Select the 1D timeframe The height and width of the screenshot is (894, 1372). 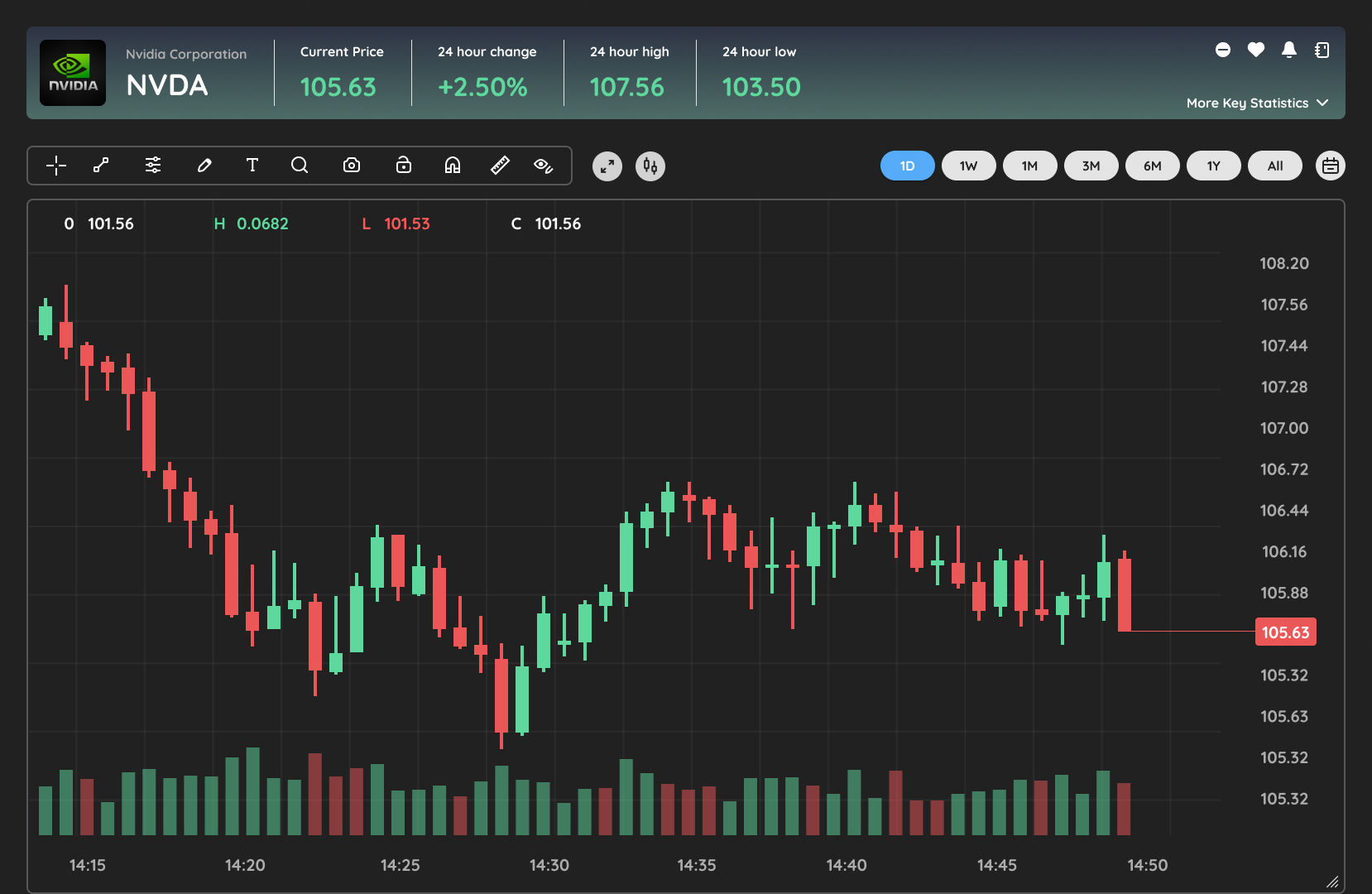[x=908, y=166]
